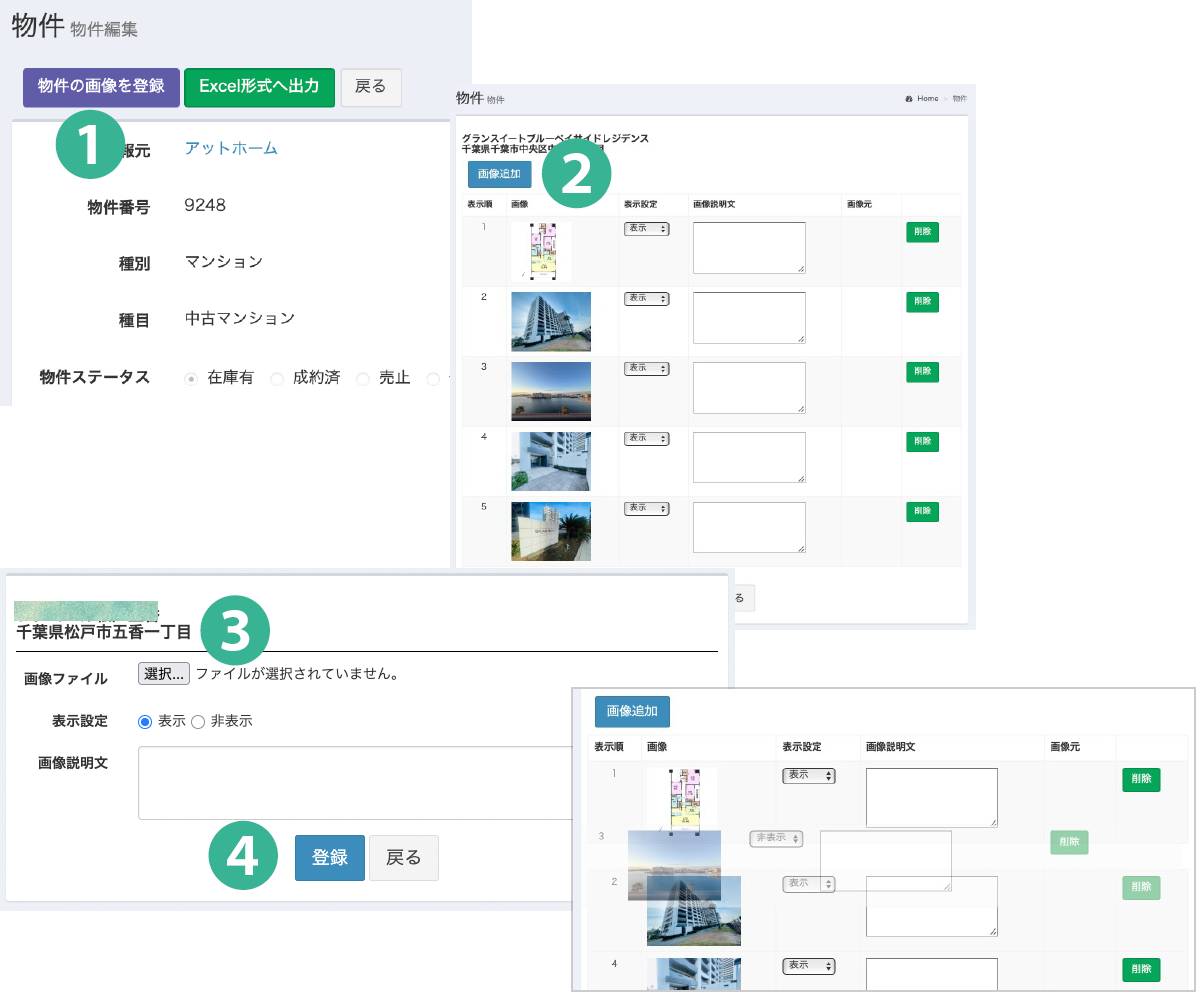Delete row 1 image in the グランスイート list

pos(922,232)
